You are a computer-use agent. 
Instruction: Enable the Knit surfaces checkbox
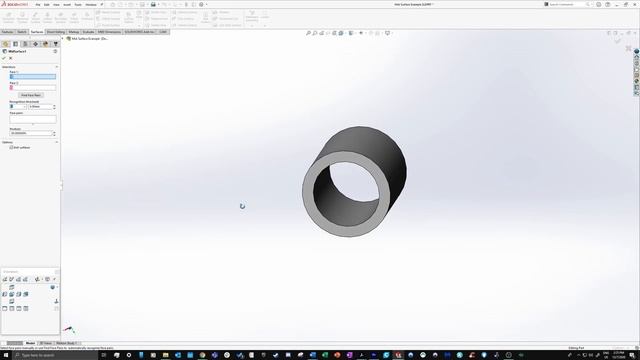tap(11, 147)
